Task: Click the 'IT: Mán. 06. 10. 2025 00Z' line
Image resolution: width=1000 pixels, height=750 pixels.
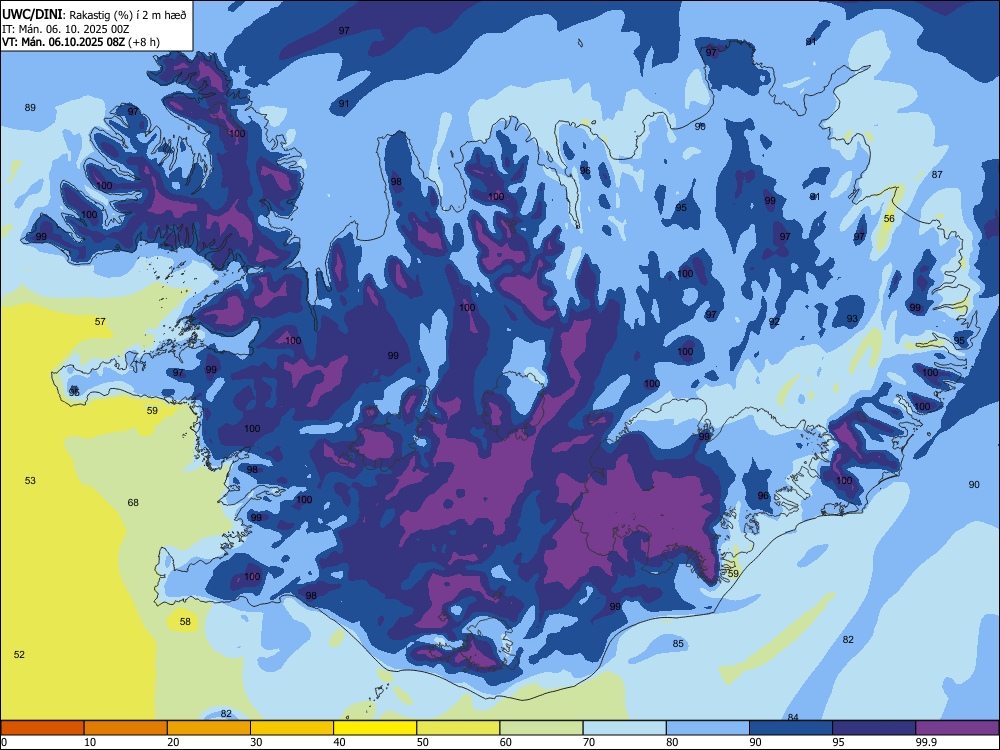Action: [66, 29]
